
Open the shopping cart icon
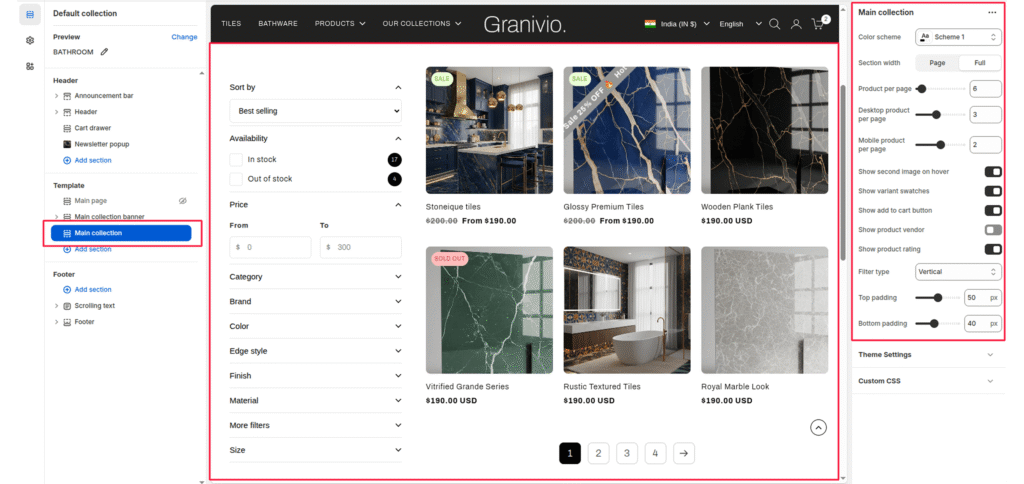pyautogui.click(x=819, y=24)
